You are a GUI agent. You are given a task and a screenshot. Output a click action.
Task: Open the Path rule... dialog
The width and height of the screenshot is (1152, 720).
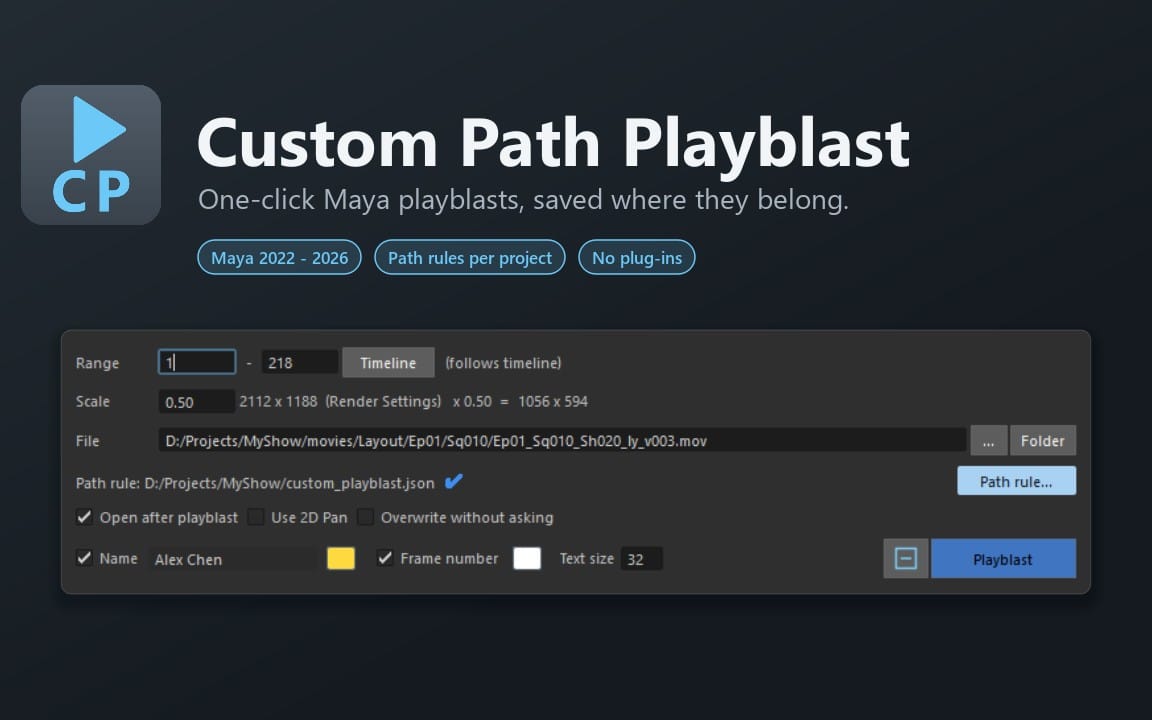click(1016, 481)
